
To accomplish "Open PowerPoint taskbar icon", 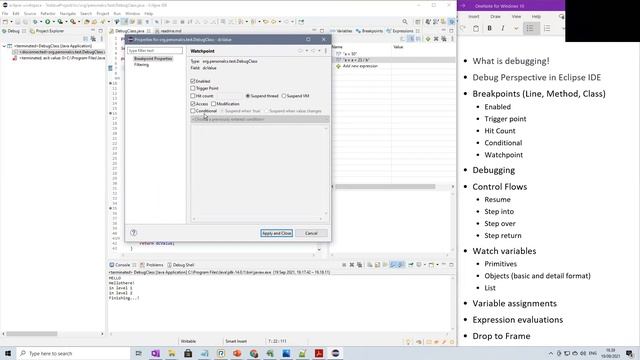I will [x=237, y=353].
